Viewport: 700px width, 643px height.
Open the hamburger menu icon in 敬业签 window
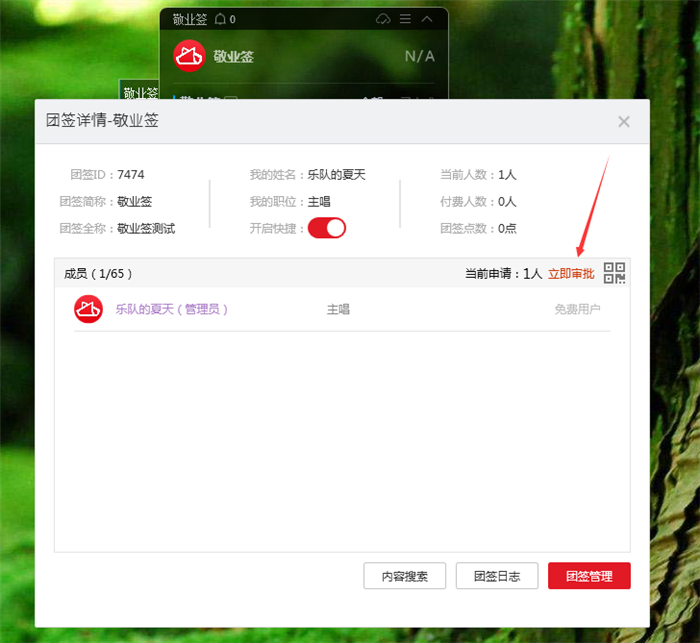pos(405,19)
